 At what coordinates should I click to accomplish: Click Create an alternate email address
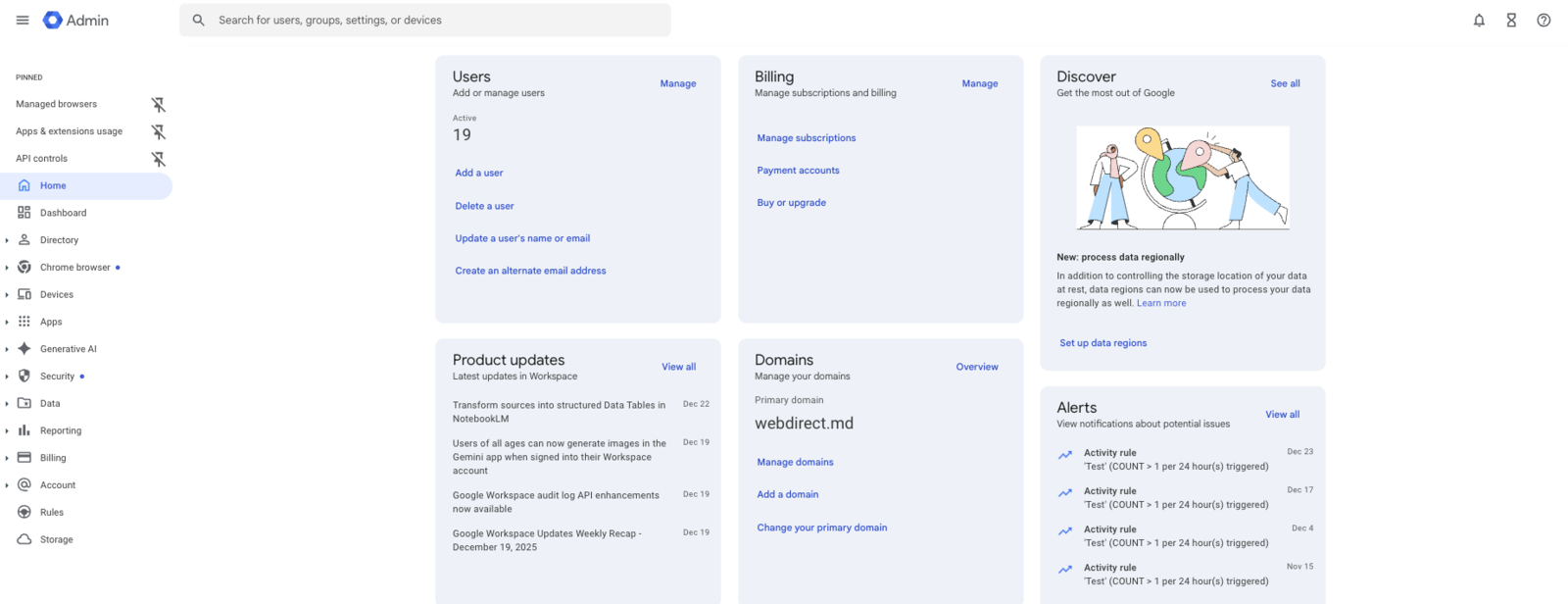point(530,271)
